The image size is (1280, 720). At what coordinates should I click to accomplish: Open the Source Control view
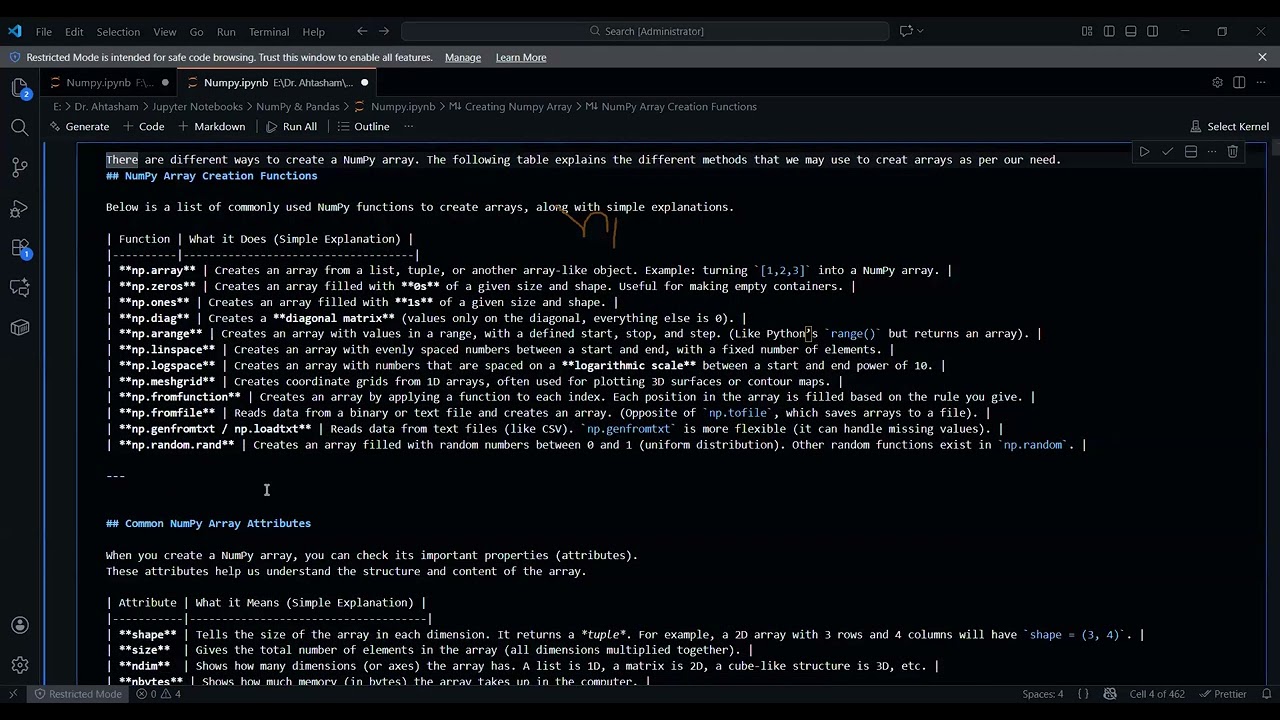(x=20, y=167)
